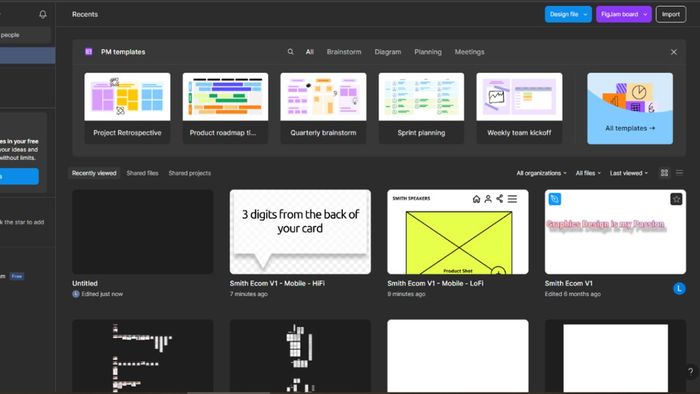The height and width of the screenshot is (394, 700).
Task: Click the Import button
Action: click(671, 14)
